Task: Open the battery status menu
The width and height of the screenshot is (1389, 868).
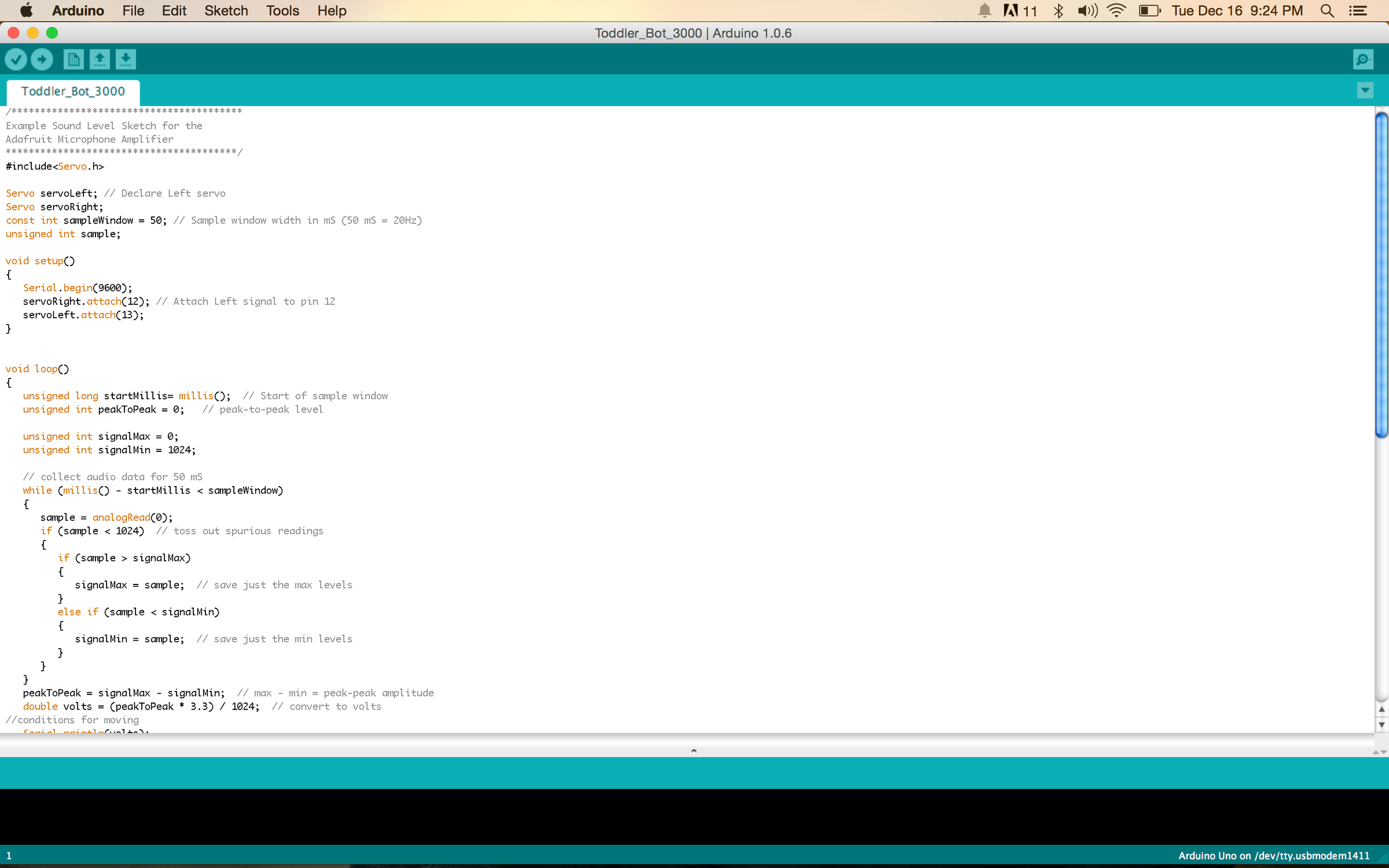Action: (x=1149, y=11)
